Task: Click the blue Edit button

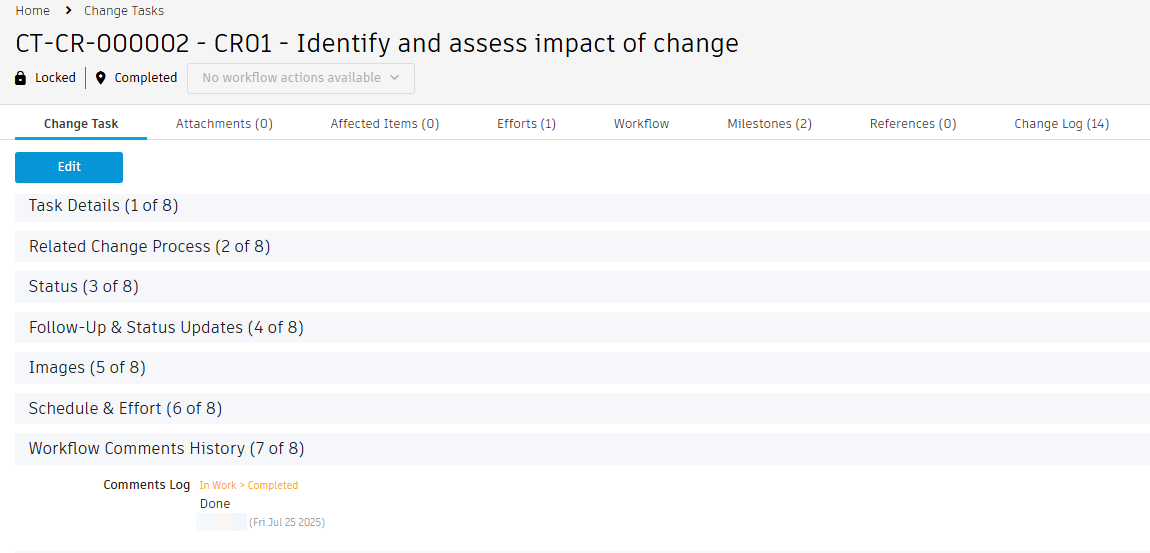Action: (x=69, y=167)
